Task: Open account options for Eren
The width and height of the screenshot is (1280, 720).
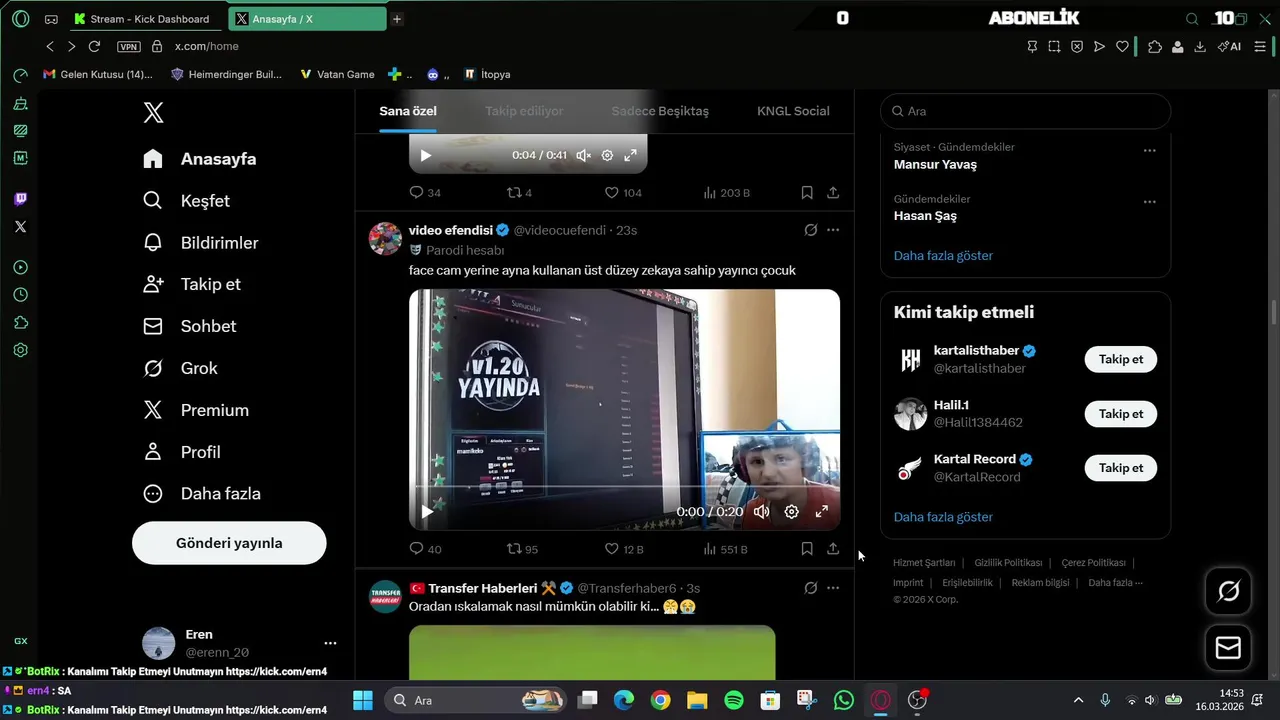Action: pyautogui.click(x=330, y=643)
